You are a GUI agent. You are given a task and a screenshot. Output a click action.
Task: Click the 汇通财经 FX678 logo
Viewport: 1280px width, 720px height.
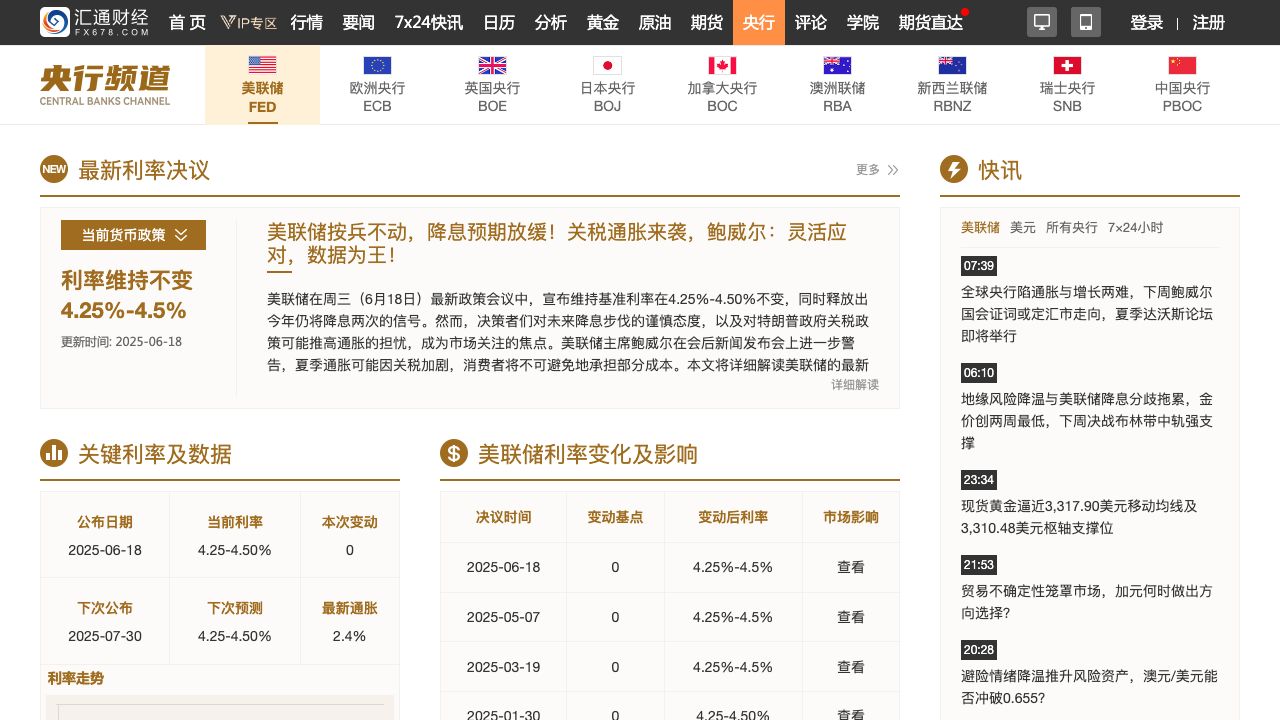[94, 22]
